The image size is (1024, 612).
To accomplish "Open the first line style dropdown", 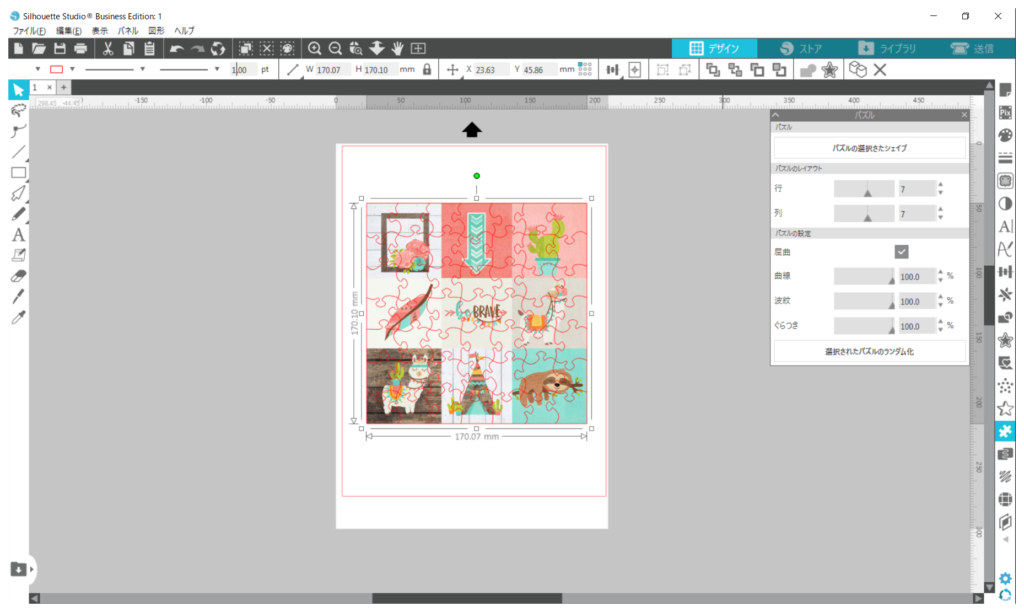I will [x=142, y=69].
